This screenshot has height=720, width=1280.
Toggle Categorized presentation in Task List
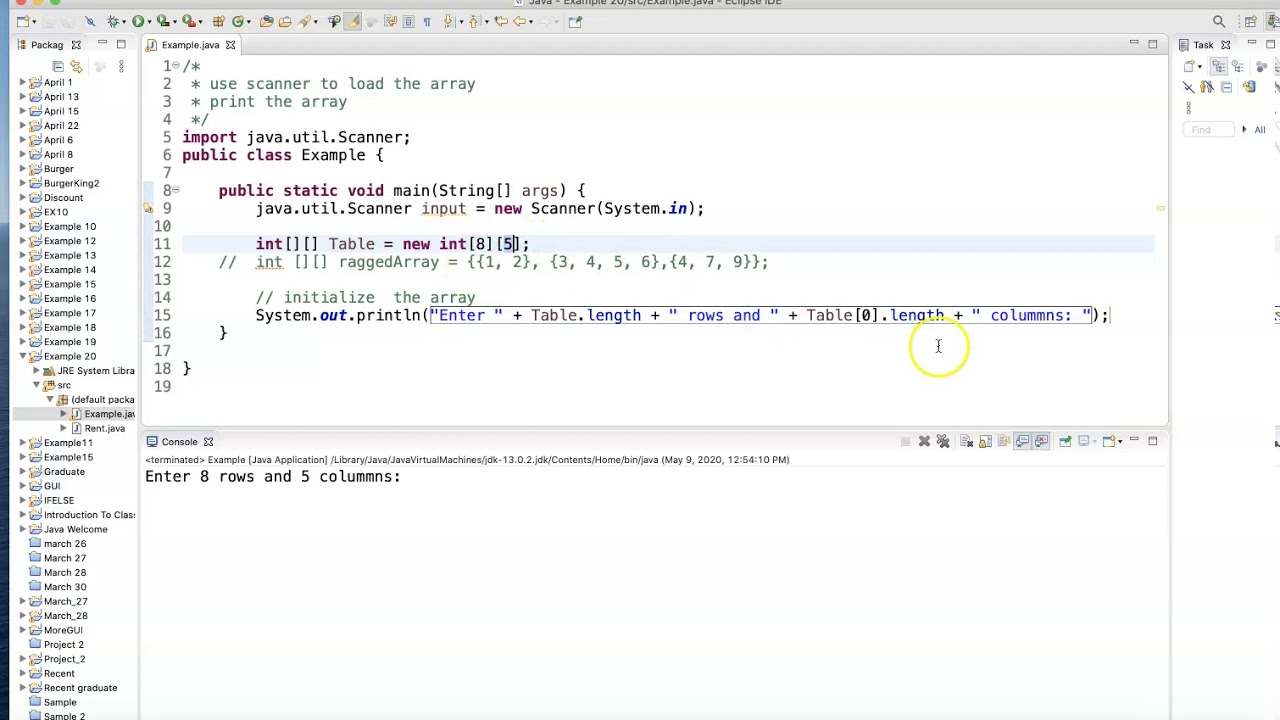point(1219,66)
